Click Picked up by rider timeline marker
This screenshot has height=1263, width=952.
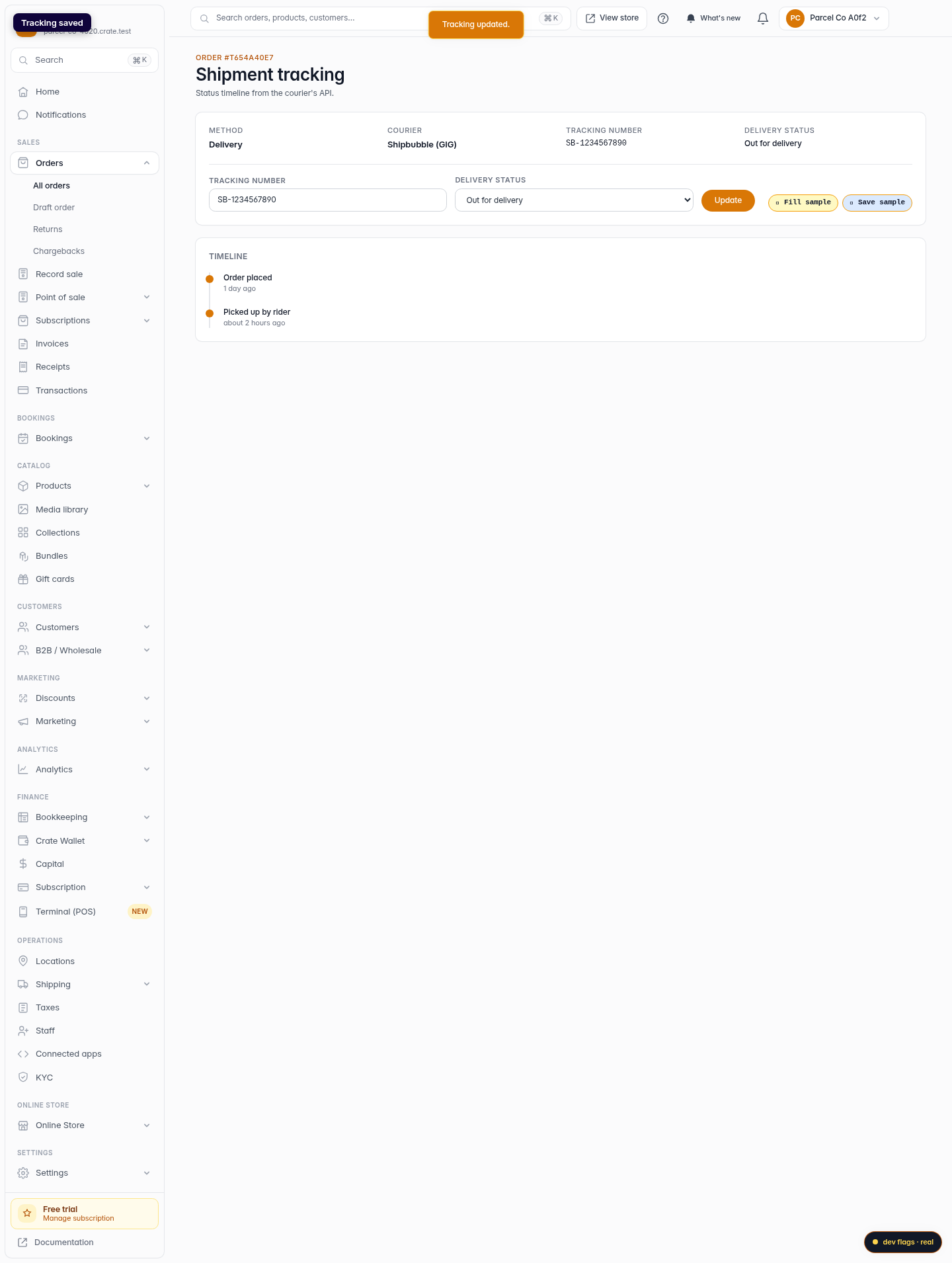tap(210, 313)
